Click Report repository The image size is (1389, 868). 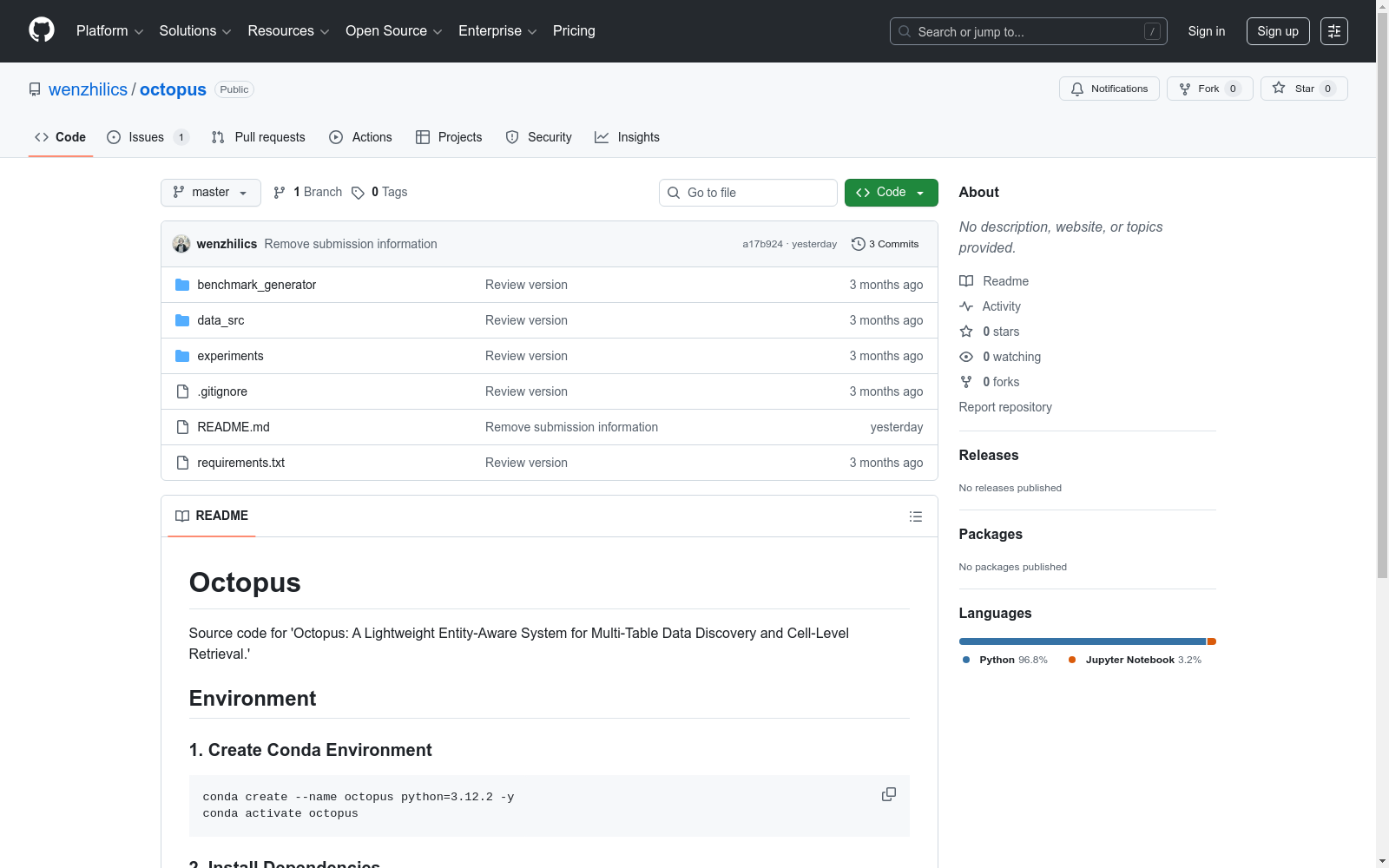point(1005,407)
